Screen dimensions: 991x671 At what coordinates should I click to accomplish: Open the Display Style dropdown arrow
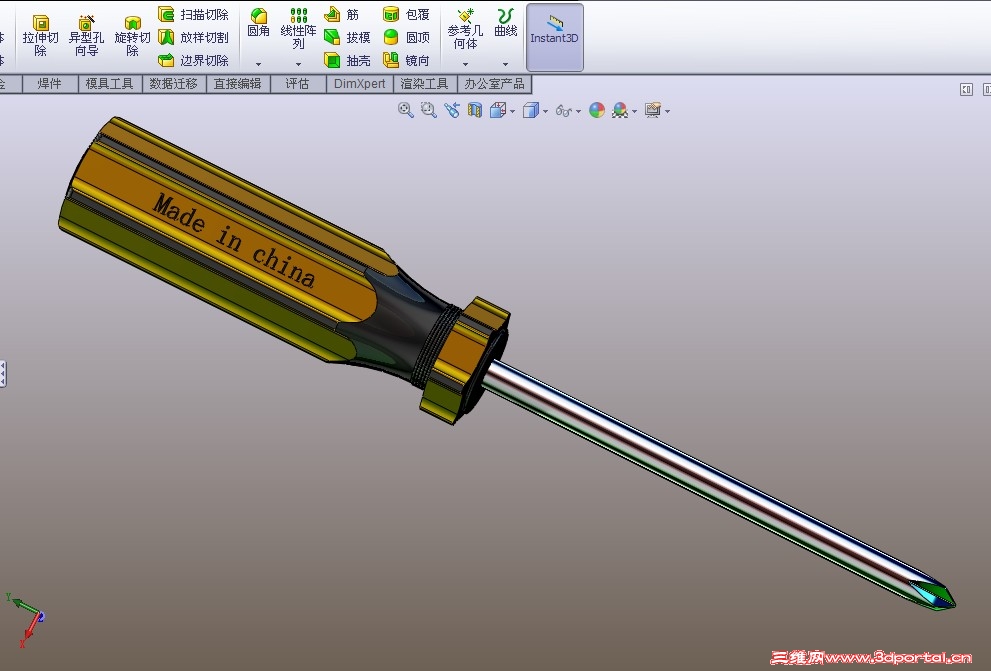(545, 112)
